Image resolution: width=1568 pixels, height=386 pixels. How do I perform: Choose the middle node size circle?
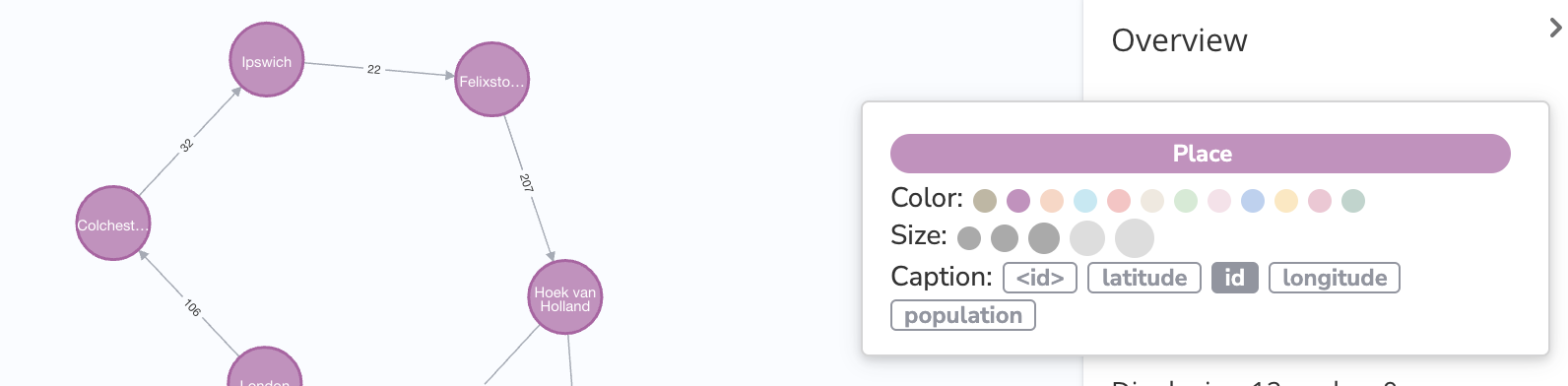tap(1044, 237)
